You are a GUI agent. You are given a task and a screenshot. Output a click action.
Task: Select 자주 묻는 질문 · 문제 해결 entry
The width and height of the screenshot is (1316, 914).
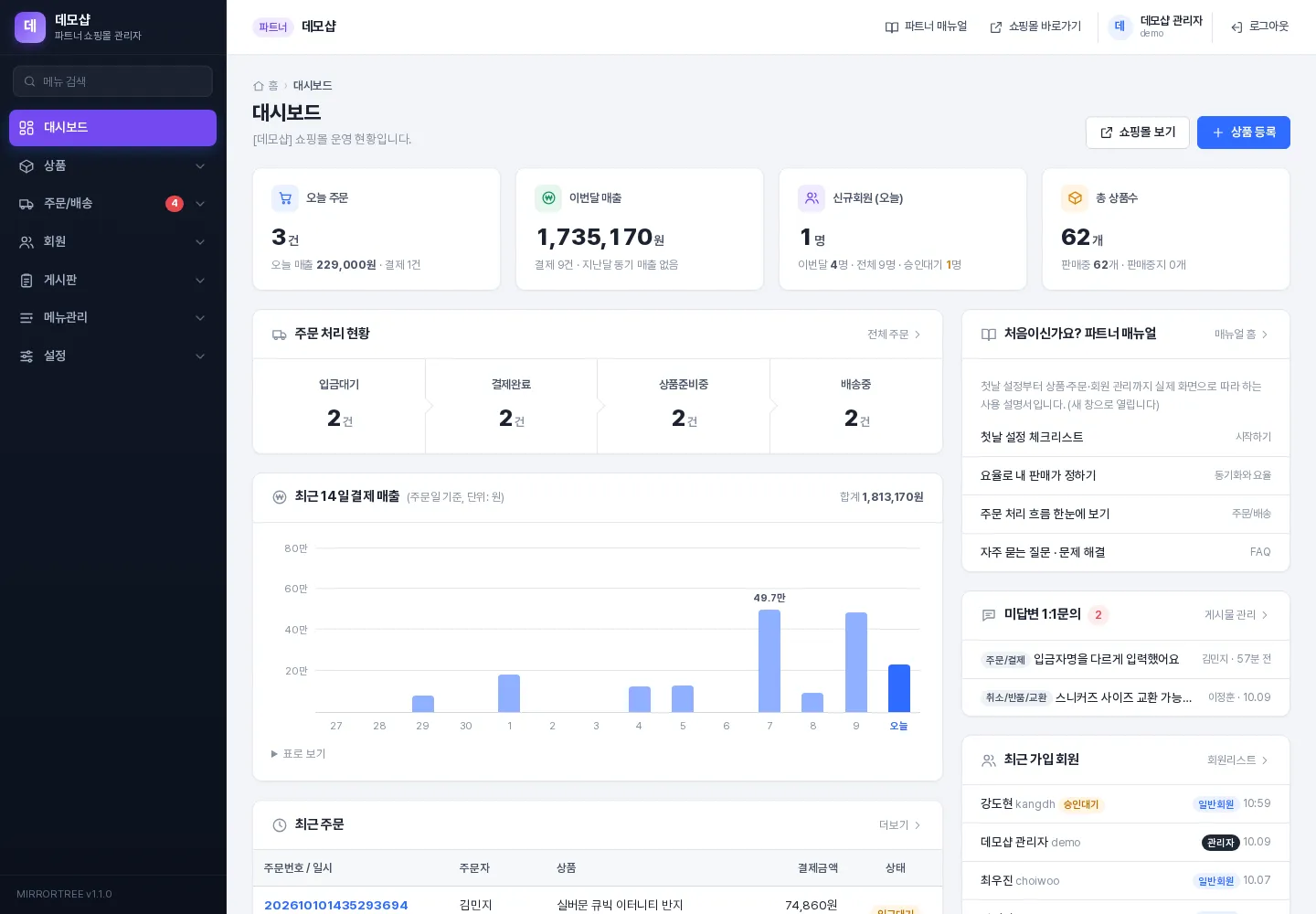click(1126, 552)
